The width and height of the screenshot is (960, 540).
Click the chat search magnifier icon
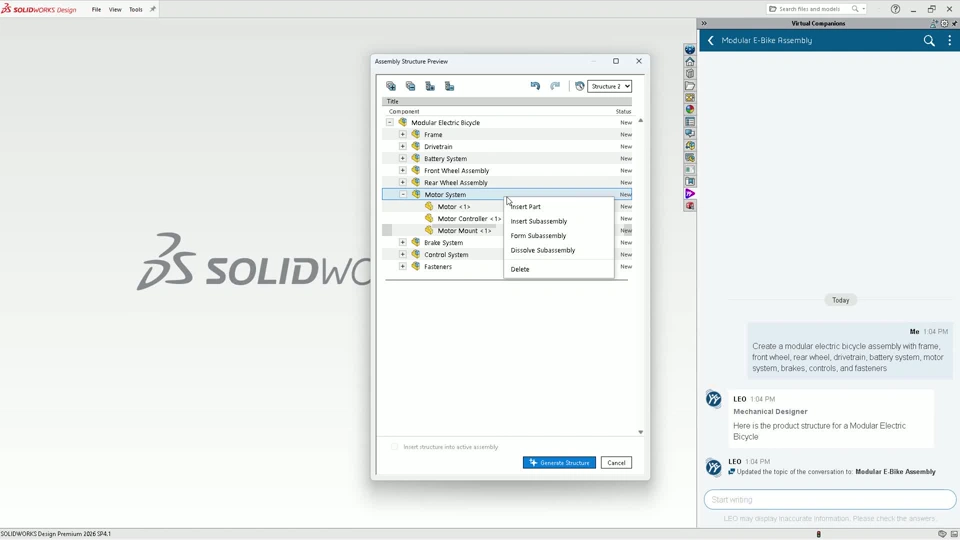(x=929, y=40)
